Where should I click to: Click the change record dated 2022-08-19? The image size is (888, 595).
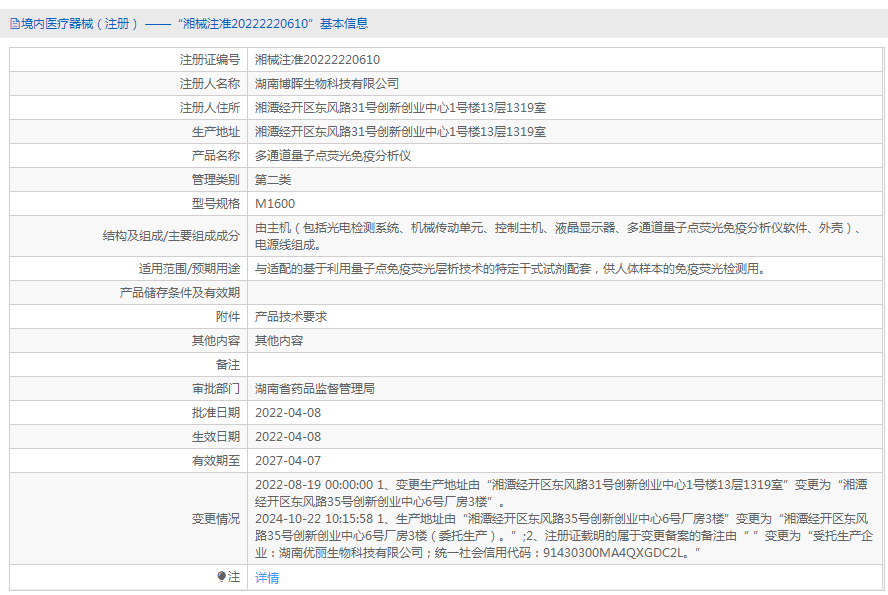(561, 493)
